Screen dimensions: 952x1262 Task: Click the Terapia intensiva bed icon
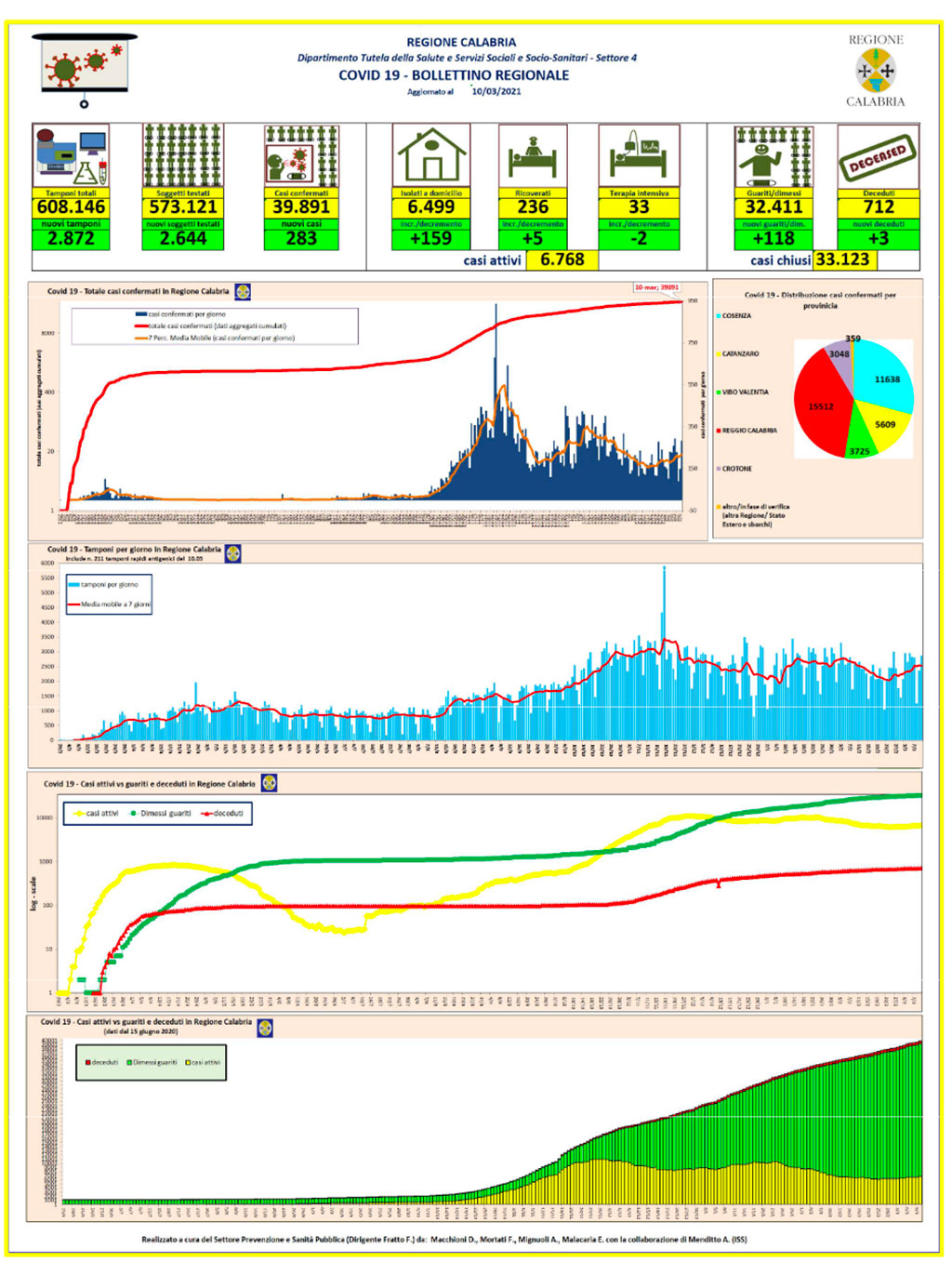coord(640,156)
